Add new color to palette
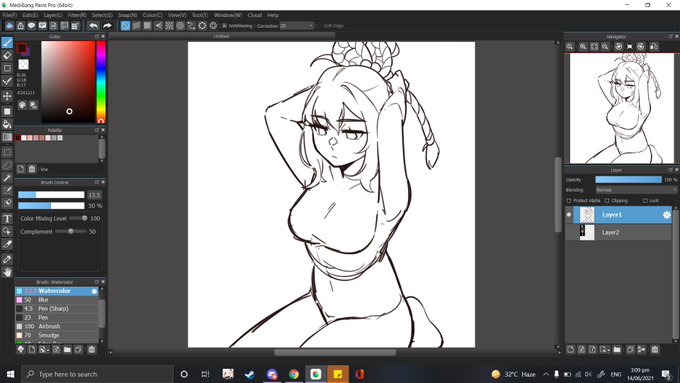 pos(21,169)
